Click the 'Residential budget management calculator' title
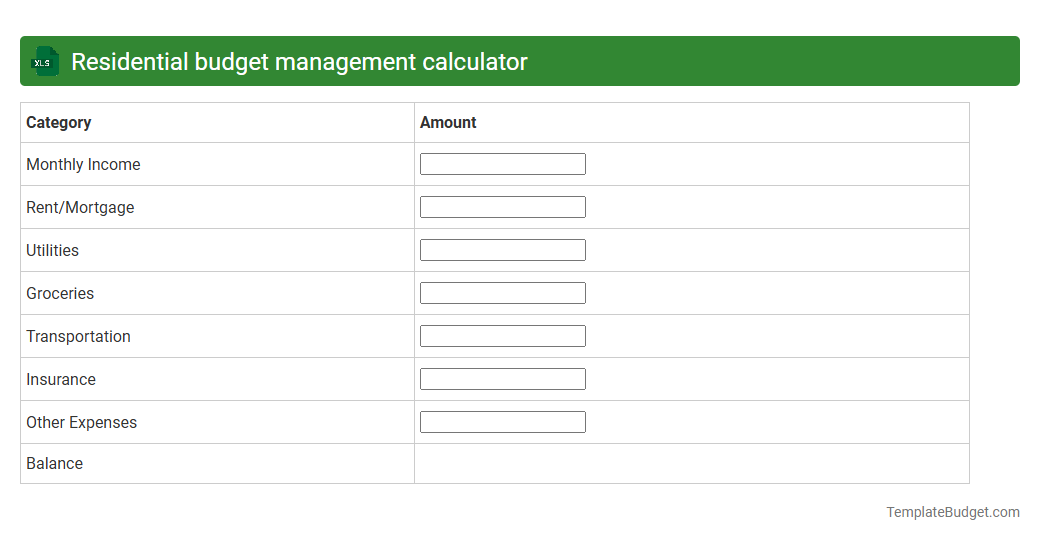This screenshot has width=1040, height=541. tap(299, 62)
